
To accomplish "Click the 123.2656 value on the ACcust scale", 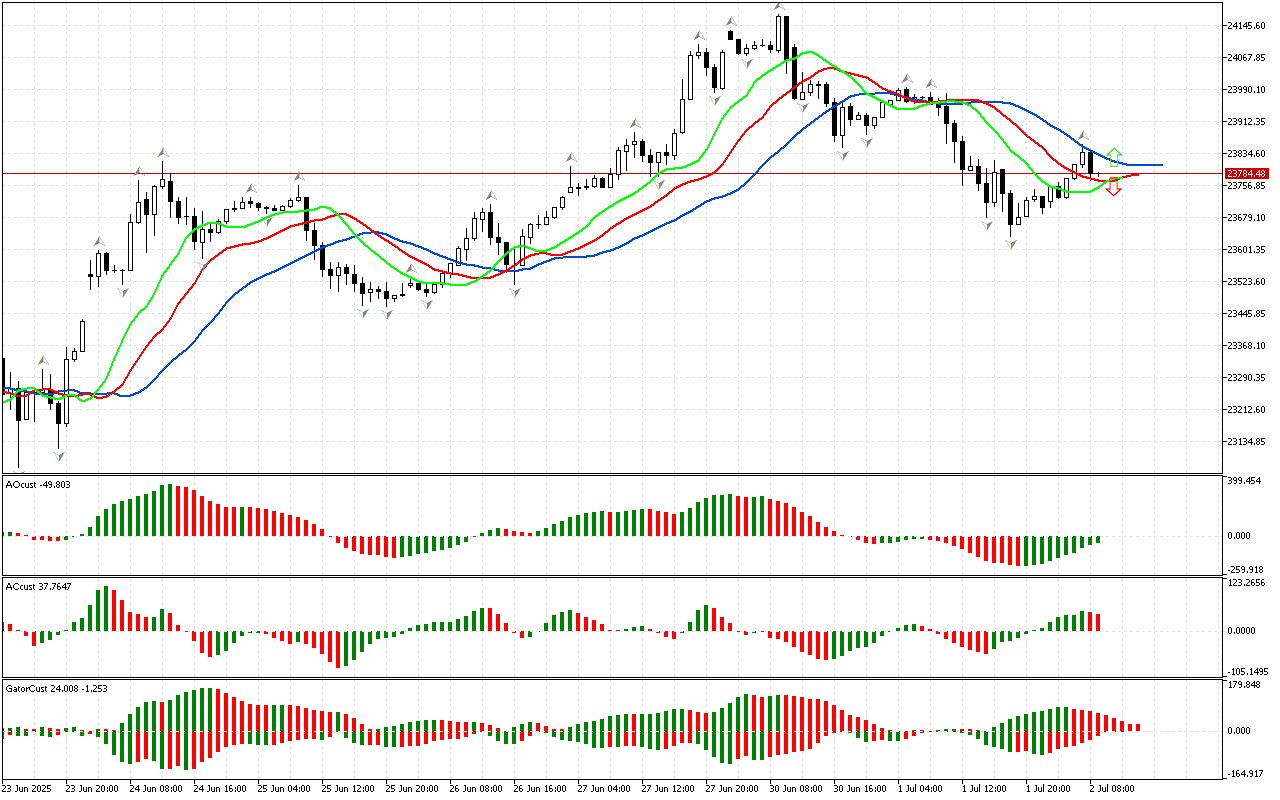I will 1249,582.
